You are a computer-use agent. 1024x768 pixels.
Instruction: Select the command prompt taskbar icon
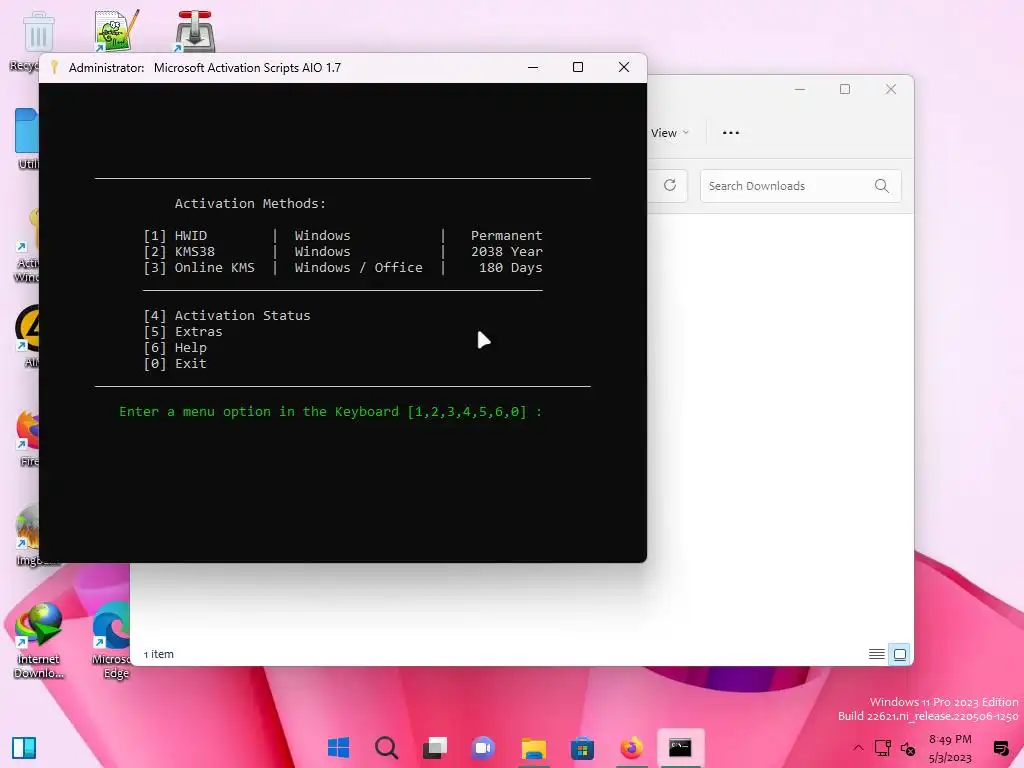[x=680, y=747]
